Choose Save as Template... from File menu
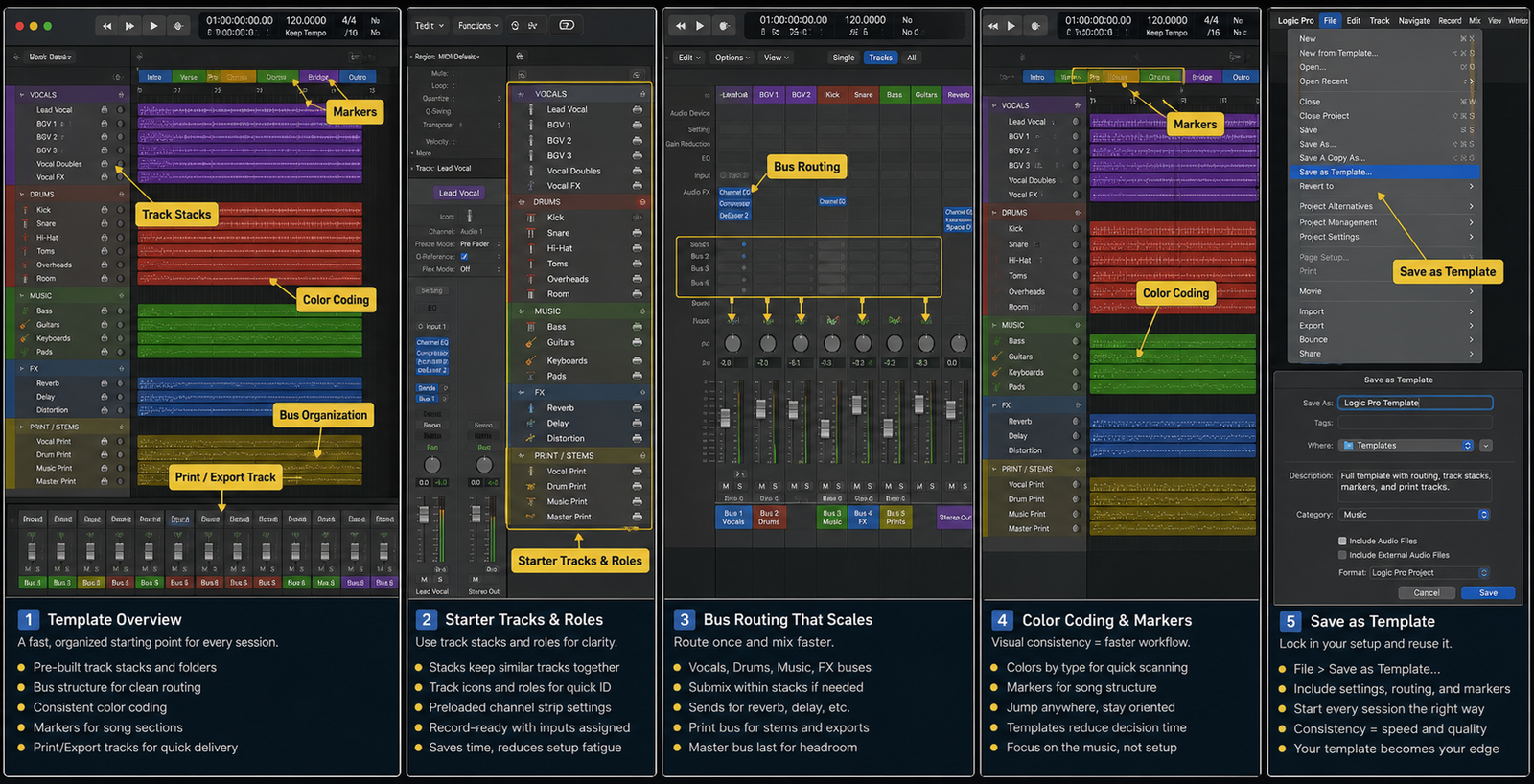 point(1385,172)
